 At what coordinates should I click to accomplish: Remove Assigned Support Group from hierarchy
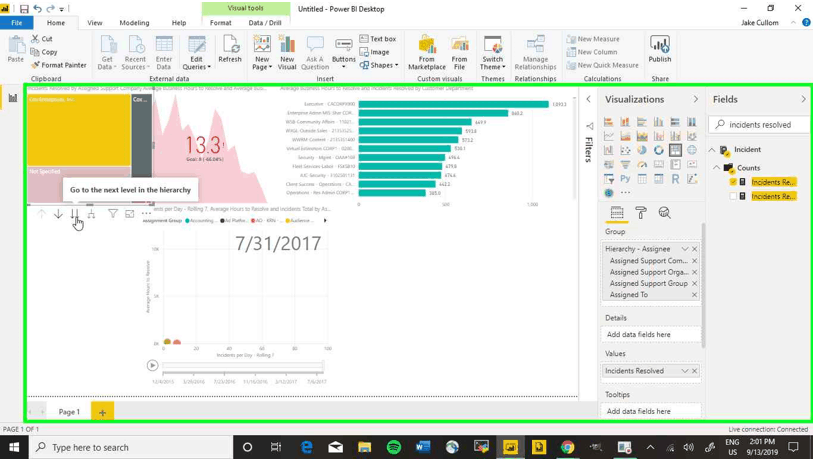tap(695, 283)
